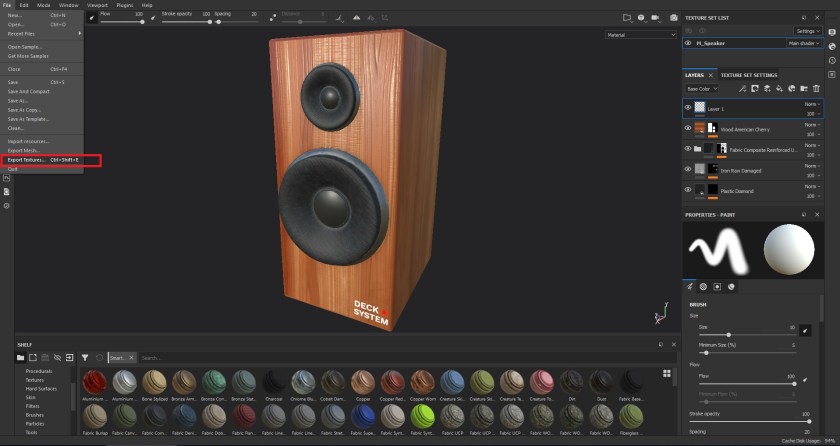
Task: Select the Brush tab icon in Properties panel
Action: click(689, 286)
